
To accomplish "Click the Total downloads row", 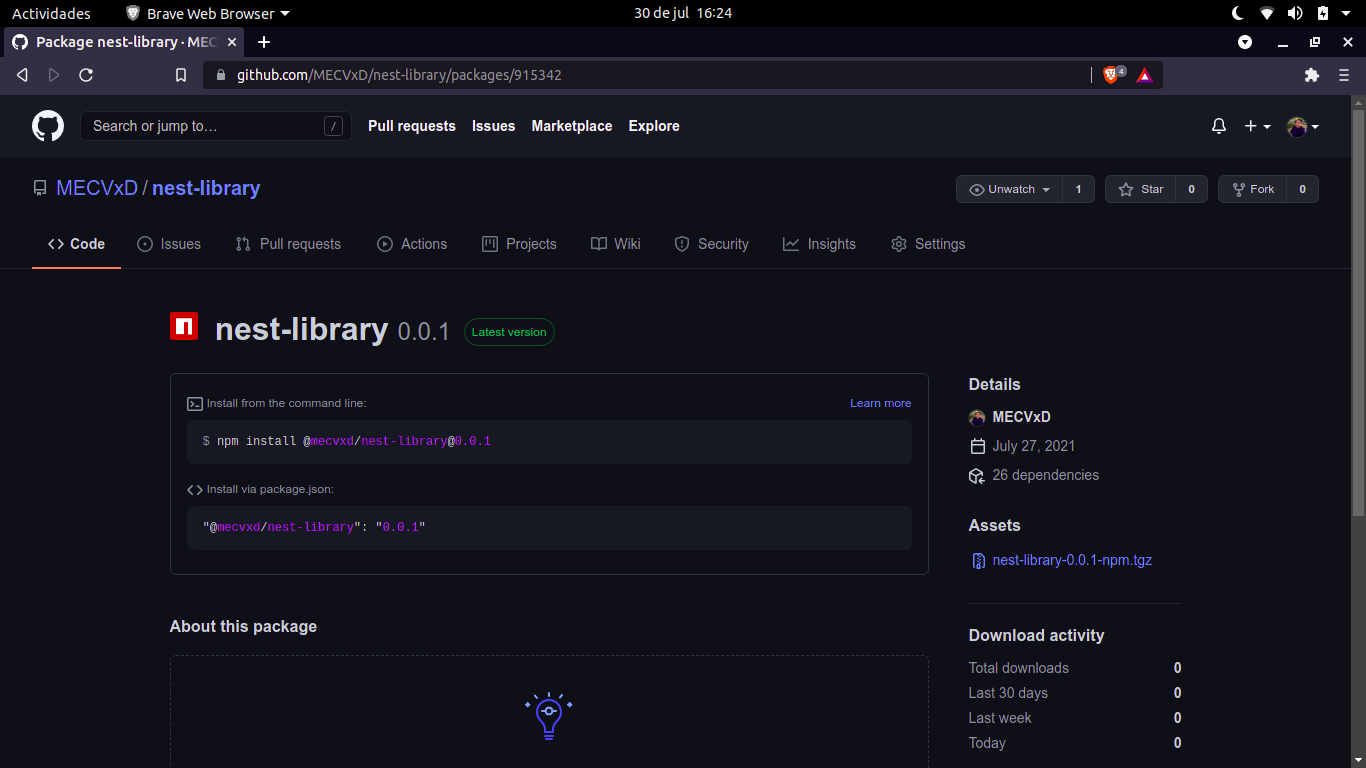I will [1075, 668].
